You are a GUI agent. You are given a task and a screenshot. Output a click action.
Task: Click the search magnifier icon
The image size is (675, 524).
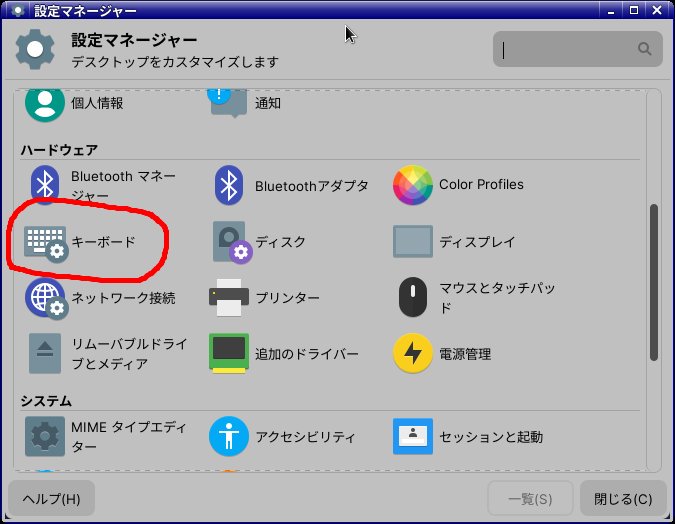[x=644, y=49]
